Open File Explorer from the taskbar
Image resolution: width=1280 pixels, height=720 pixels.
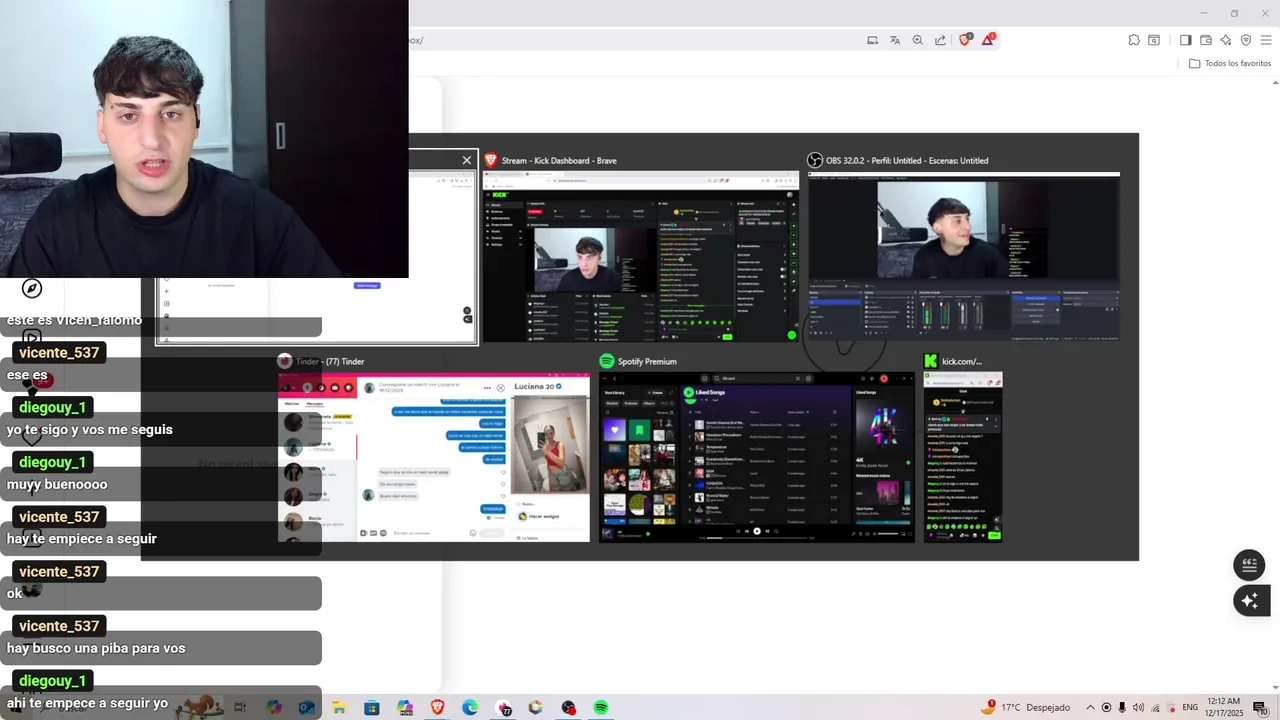point(339,708)
